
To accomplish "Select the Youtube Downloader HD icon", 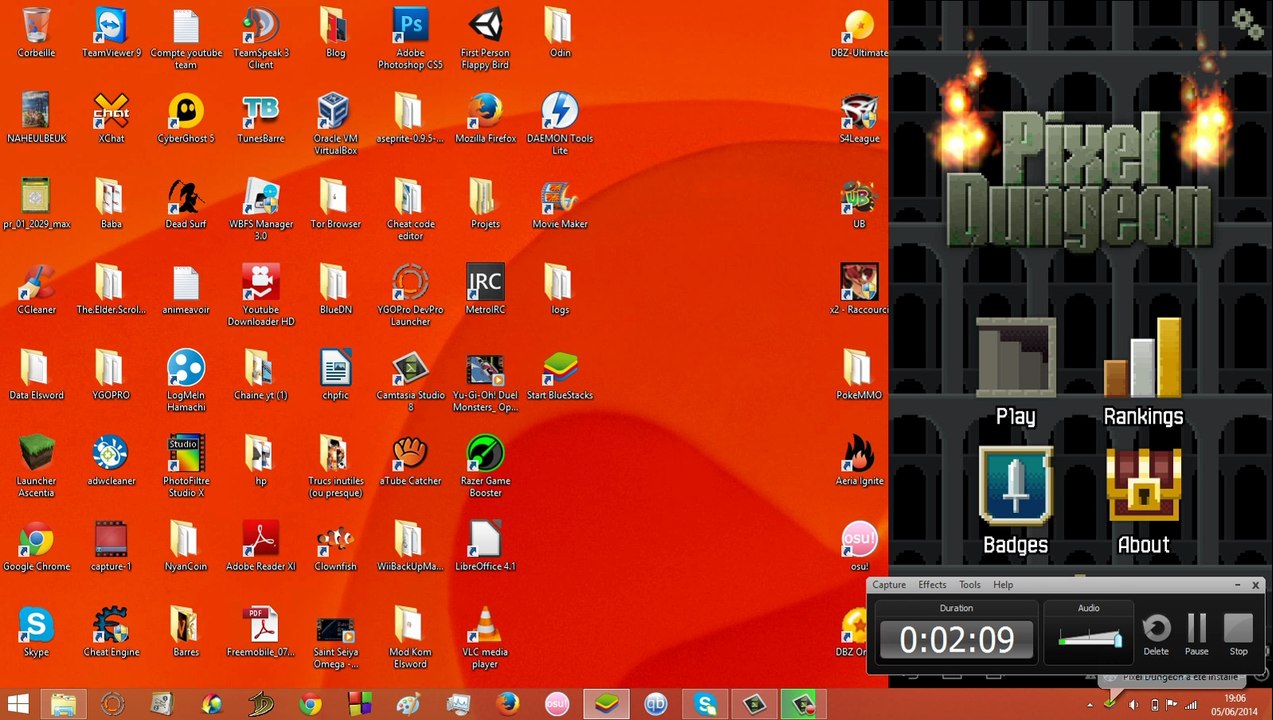I will pos(260,283).
